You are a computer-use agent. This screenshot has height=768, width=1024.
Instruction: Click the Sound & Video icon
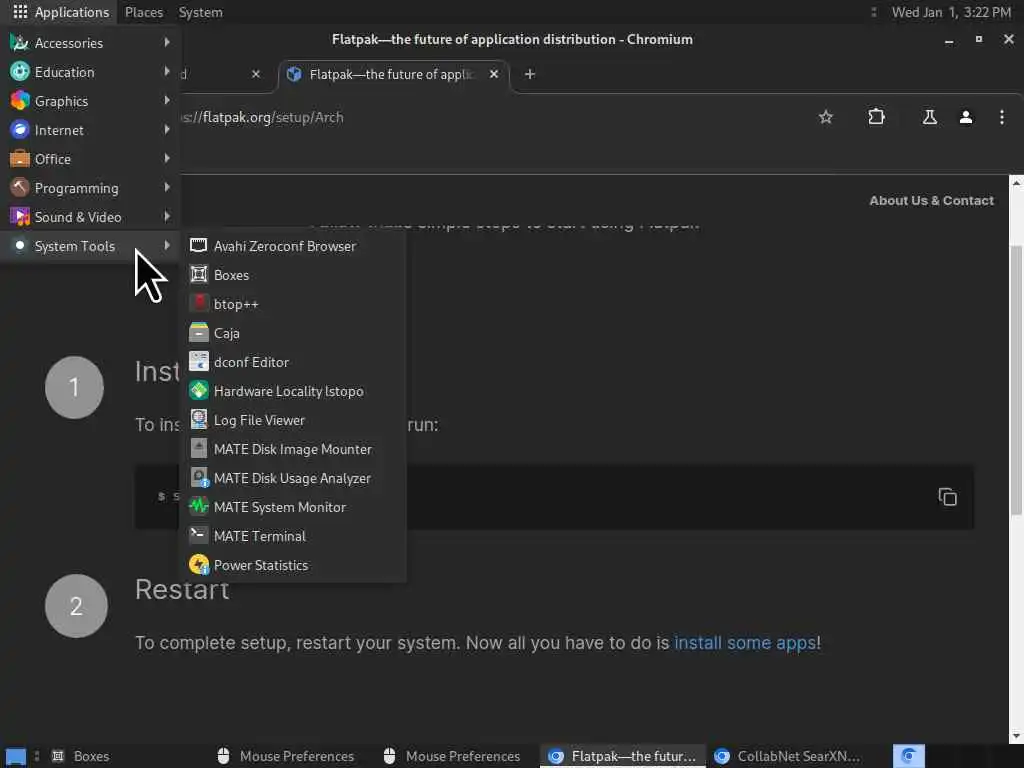tap(20, 216)
